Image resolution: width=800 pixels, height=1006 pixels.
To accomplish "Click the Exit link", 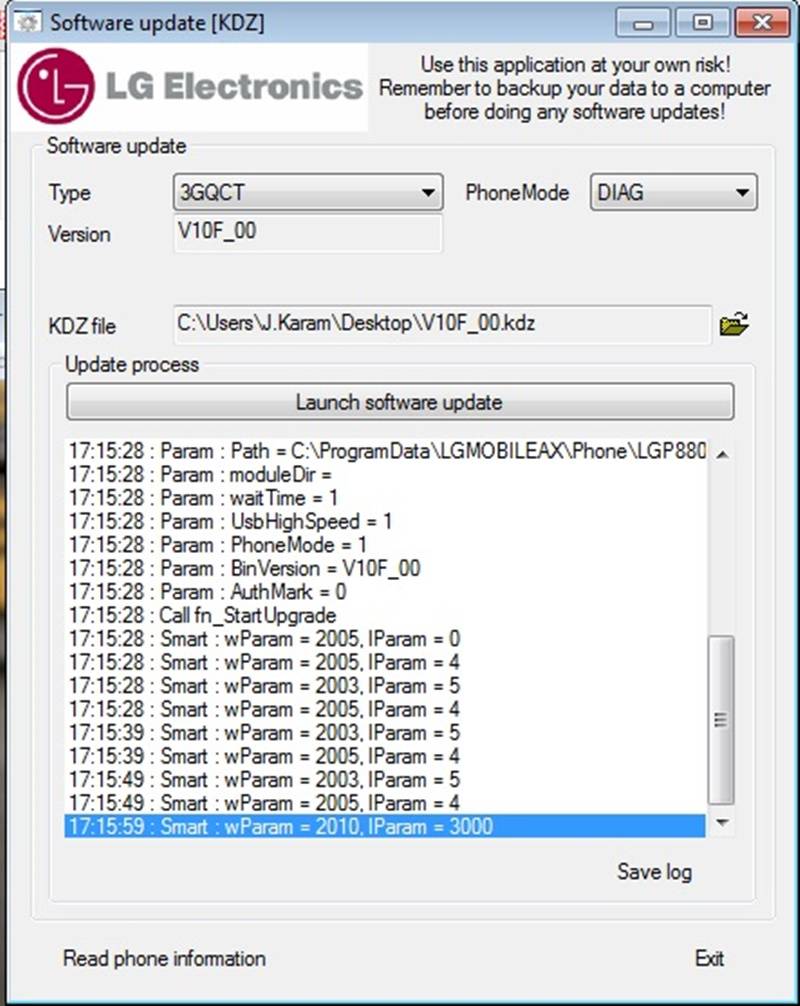I will click(709, 959).
